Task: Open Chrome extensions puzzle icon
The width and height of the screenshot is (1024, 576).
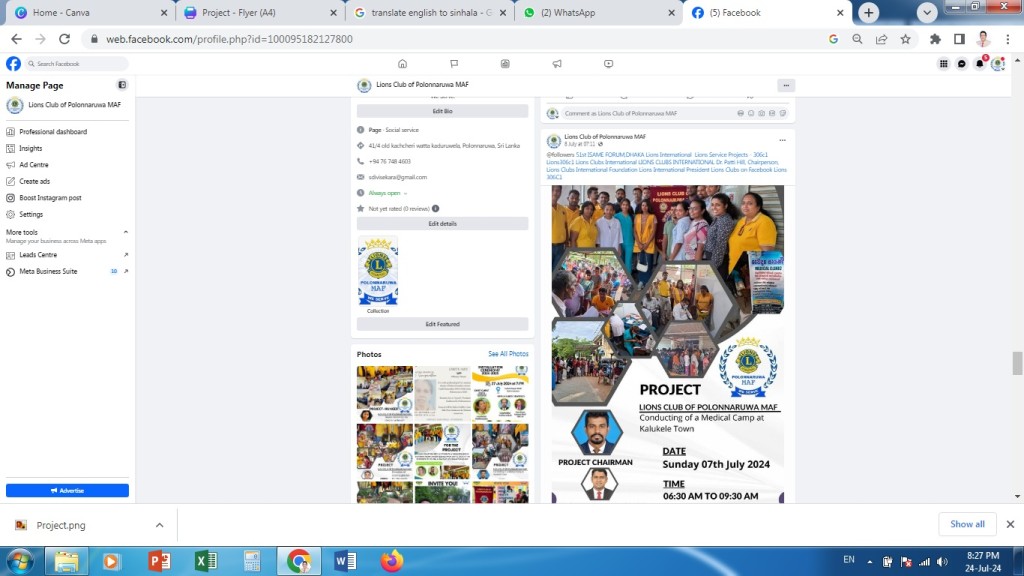Action: 935,39
